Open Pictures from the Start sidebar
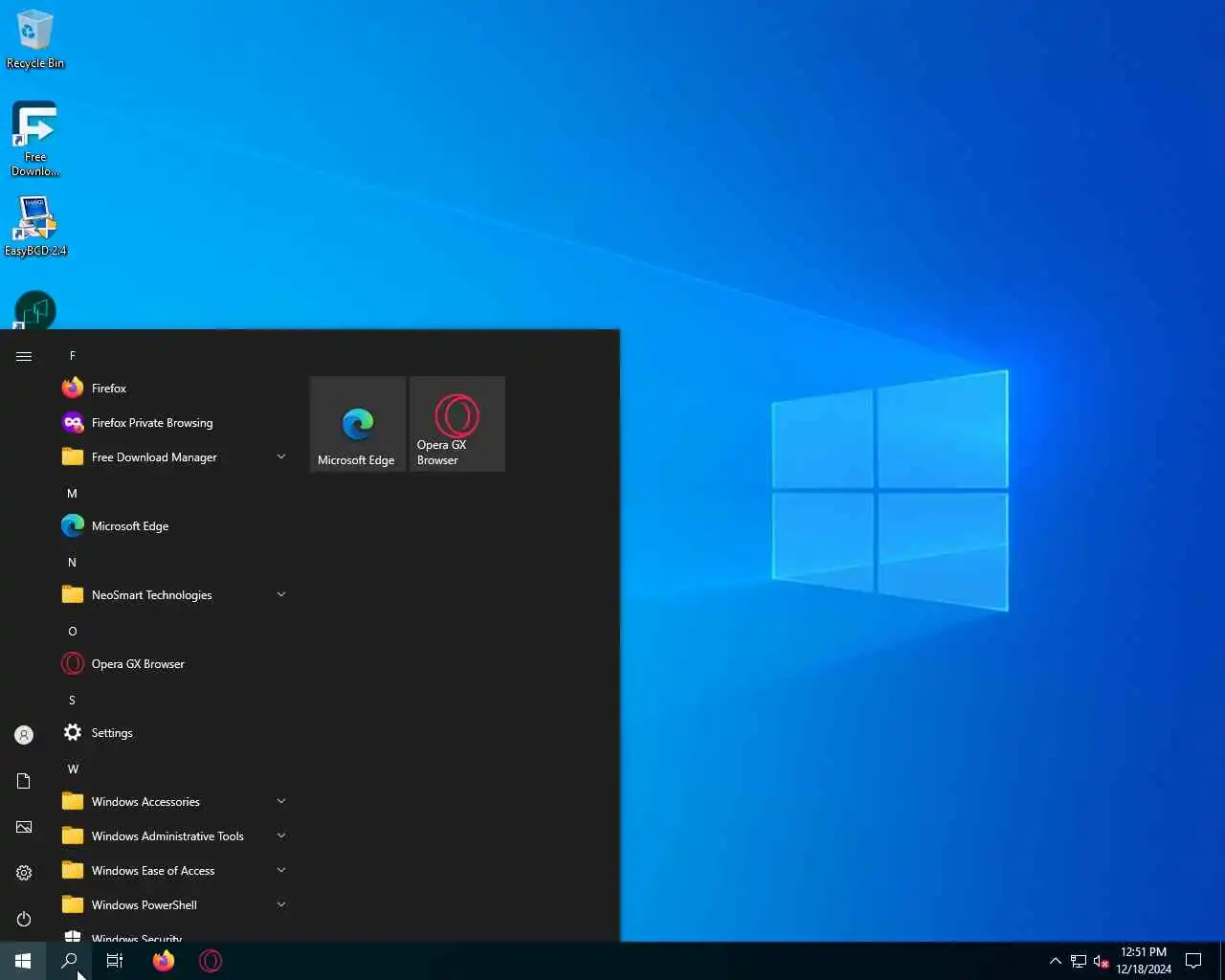1225x980 pixels. pyautogui.click(x=24, y=827)
